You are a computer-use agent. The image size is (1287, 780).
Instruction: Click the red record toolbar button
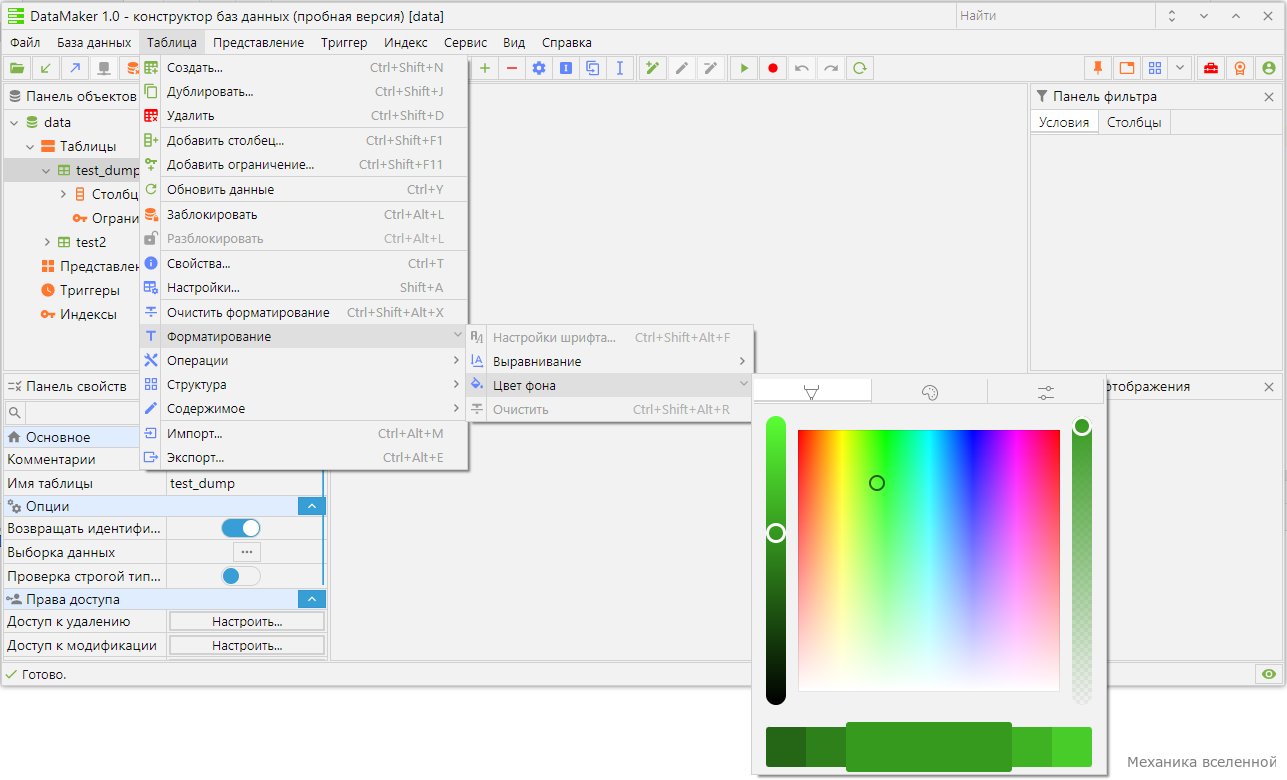[773, 68]
